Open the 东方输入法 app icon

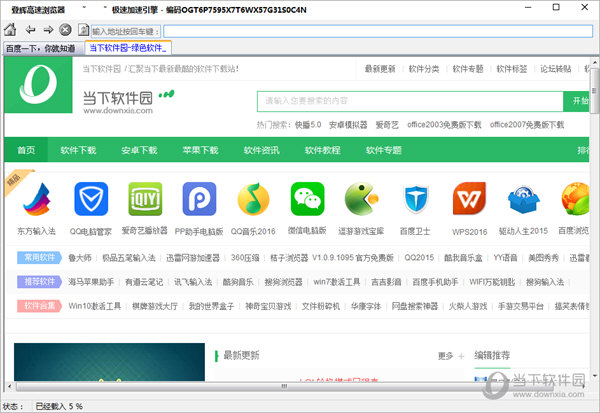[36, 199]
